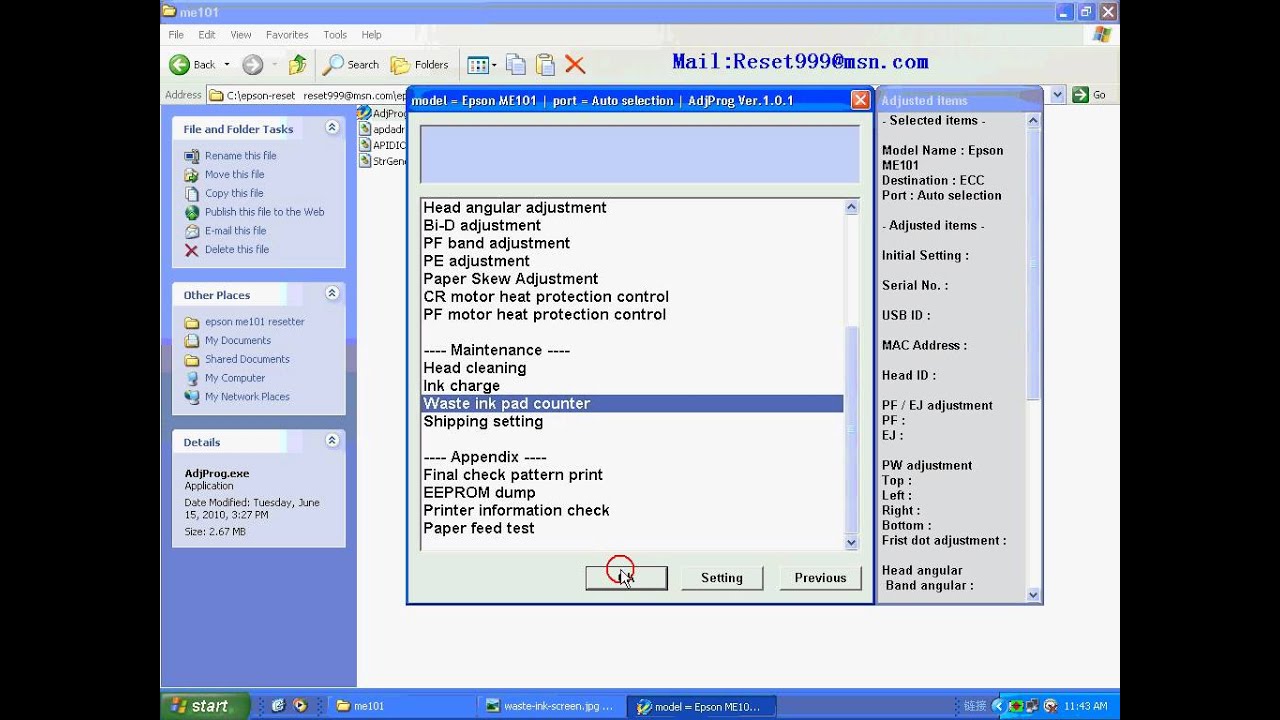The width and height of the screenshot is (1280, 720).
Task: Click Move this file task
Action: click(234, 175)
